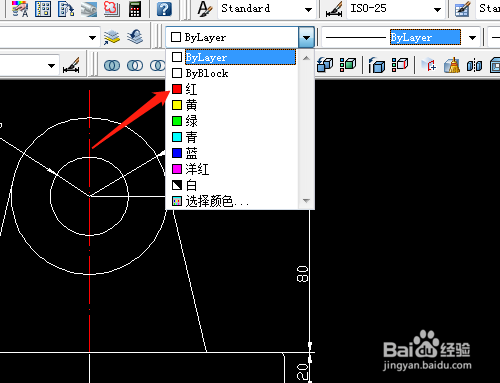Select the Union solids tool

[112, 65]
